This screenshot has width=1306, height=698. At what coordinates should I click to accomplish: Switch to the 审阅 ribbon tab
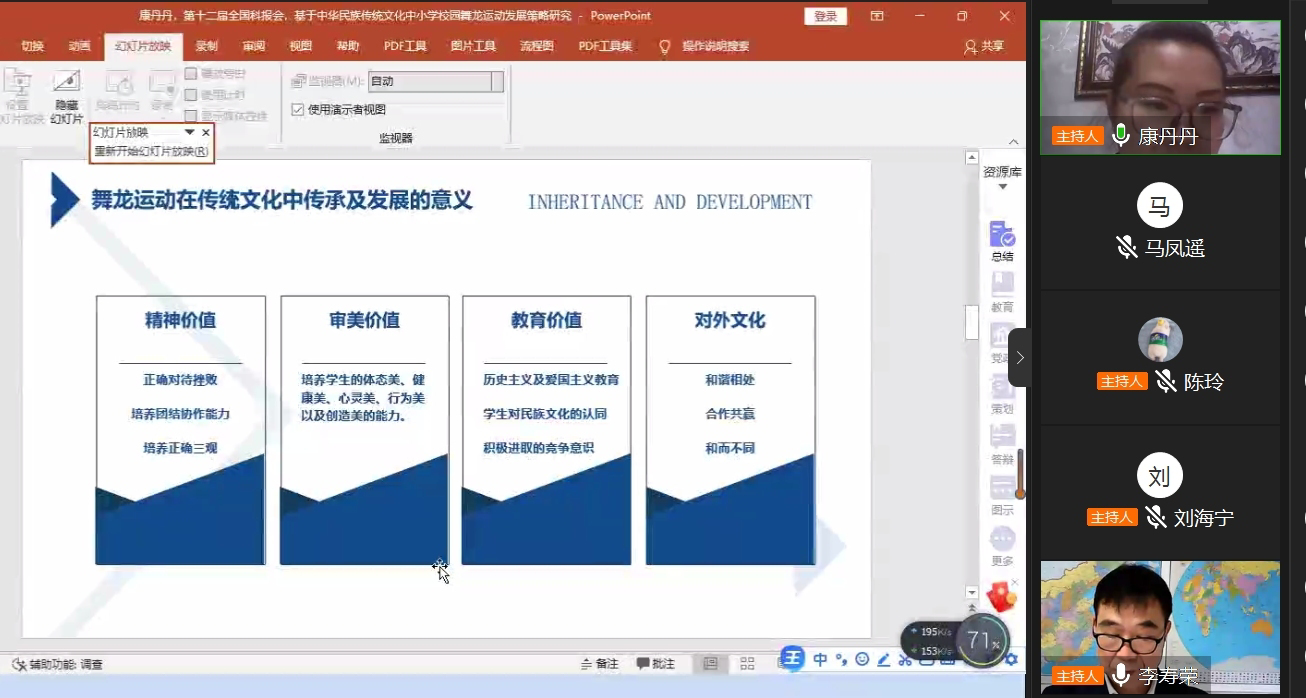click(254, 46)
